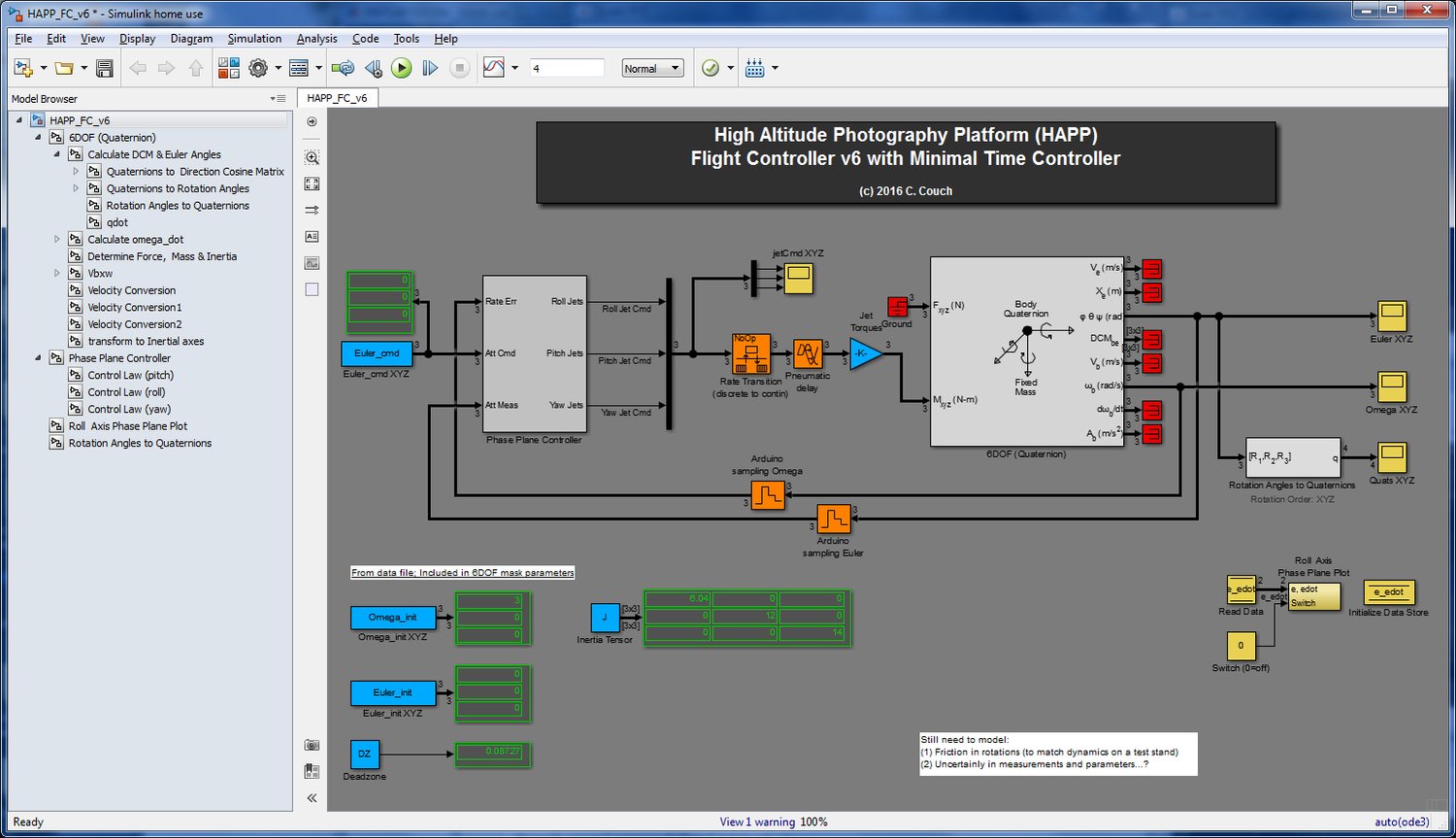The height and width of the screenshot is (838, 1456).
Task: Click the simulation stop time field
Action: 567,68
